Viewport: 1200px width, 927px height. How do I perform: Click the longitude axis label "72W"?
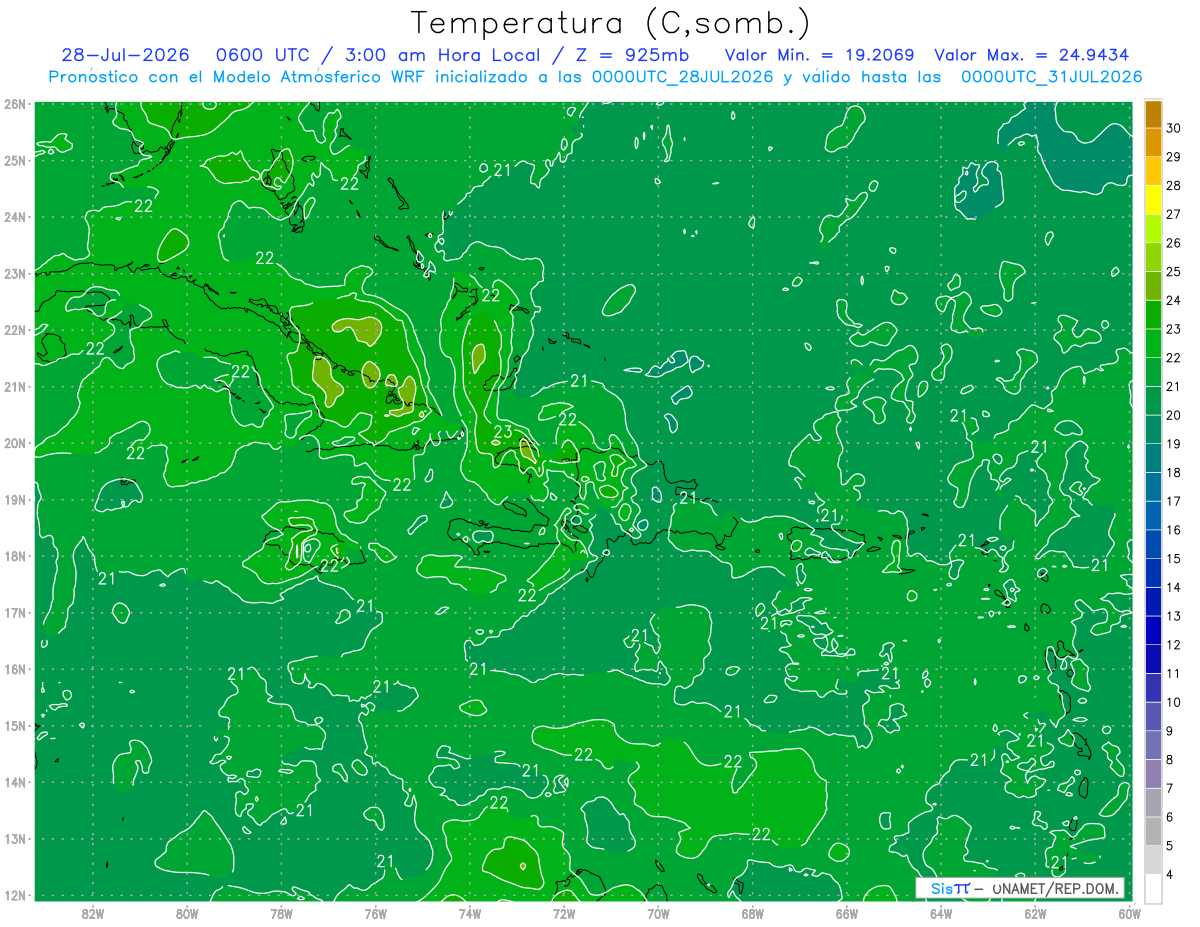tap(563, 913)
